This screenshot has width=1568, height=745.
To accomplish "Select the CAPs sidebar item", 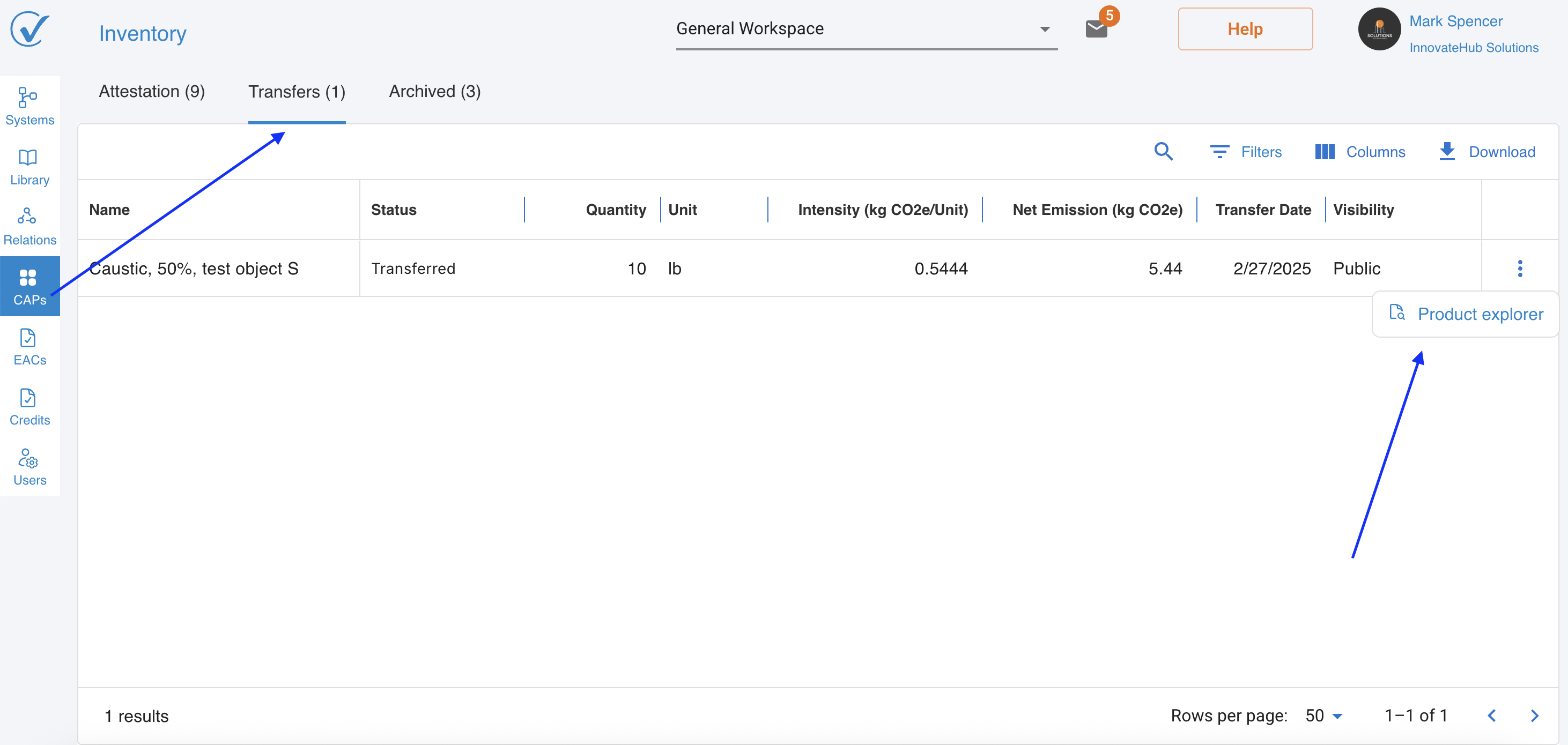I will pos(29,286).
